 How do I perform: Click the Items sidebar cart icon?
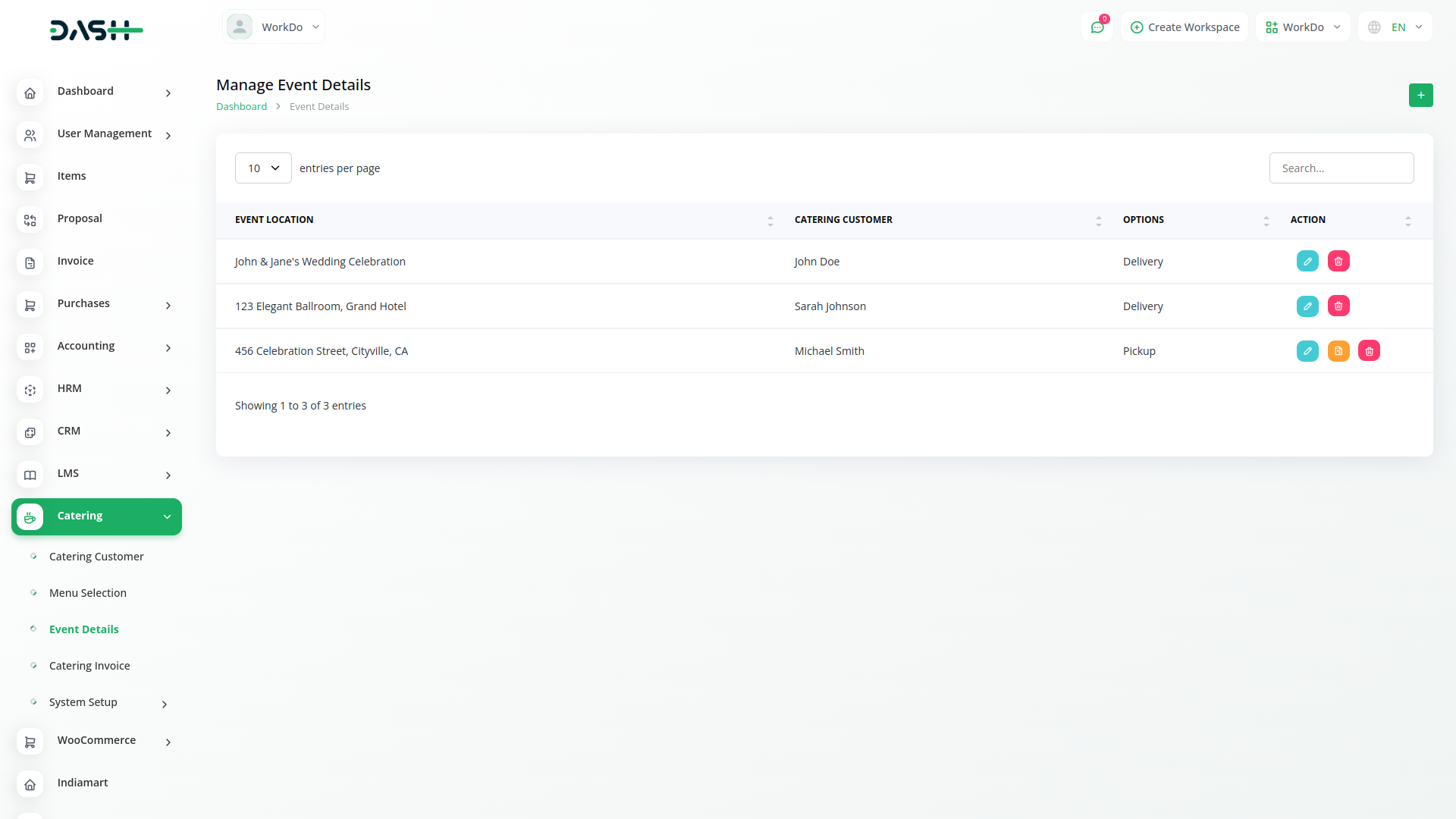(30, 177)
